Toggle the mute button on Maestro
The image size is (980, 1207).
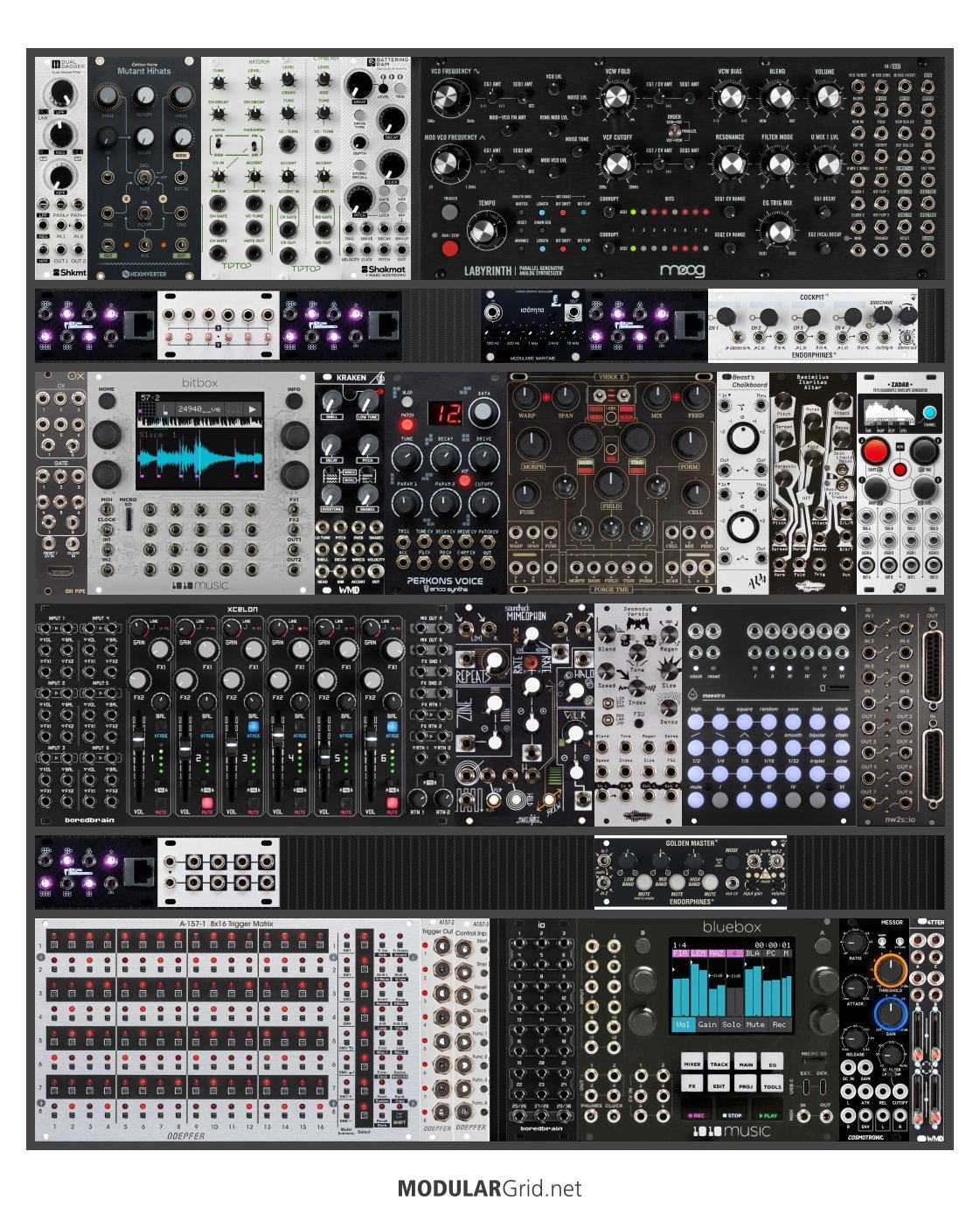[x=696, y=799]
